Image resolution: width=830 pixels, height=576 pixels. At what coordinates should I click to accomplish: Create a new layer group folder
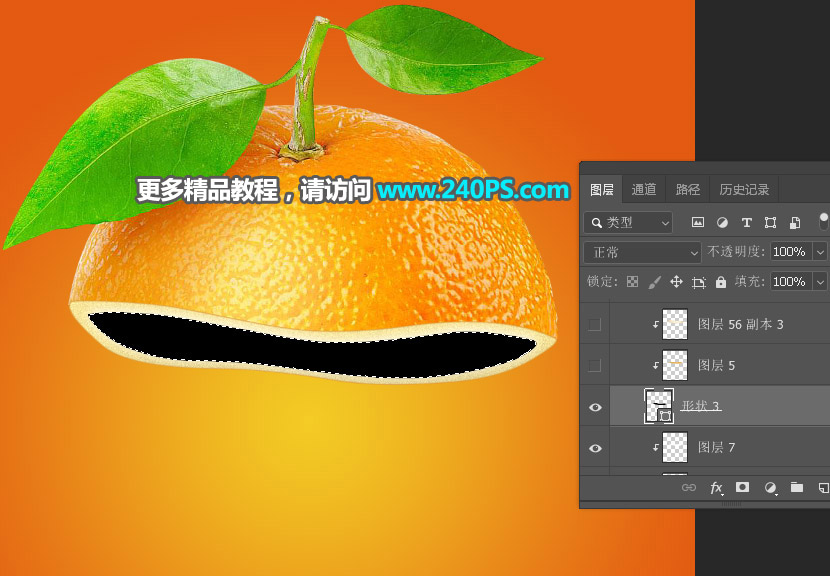797,487
